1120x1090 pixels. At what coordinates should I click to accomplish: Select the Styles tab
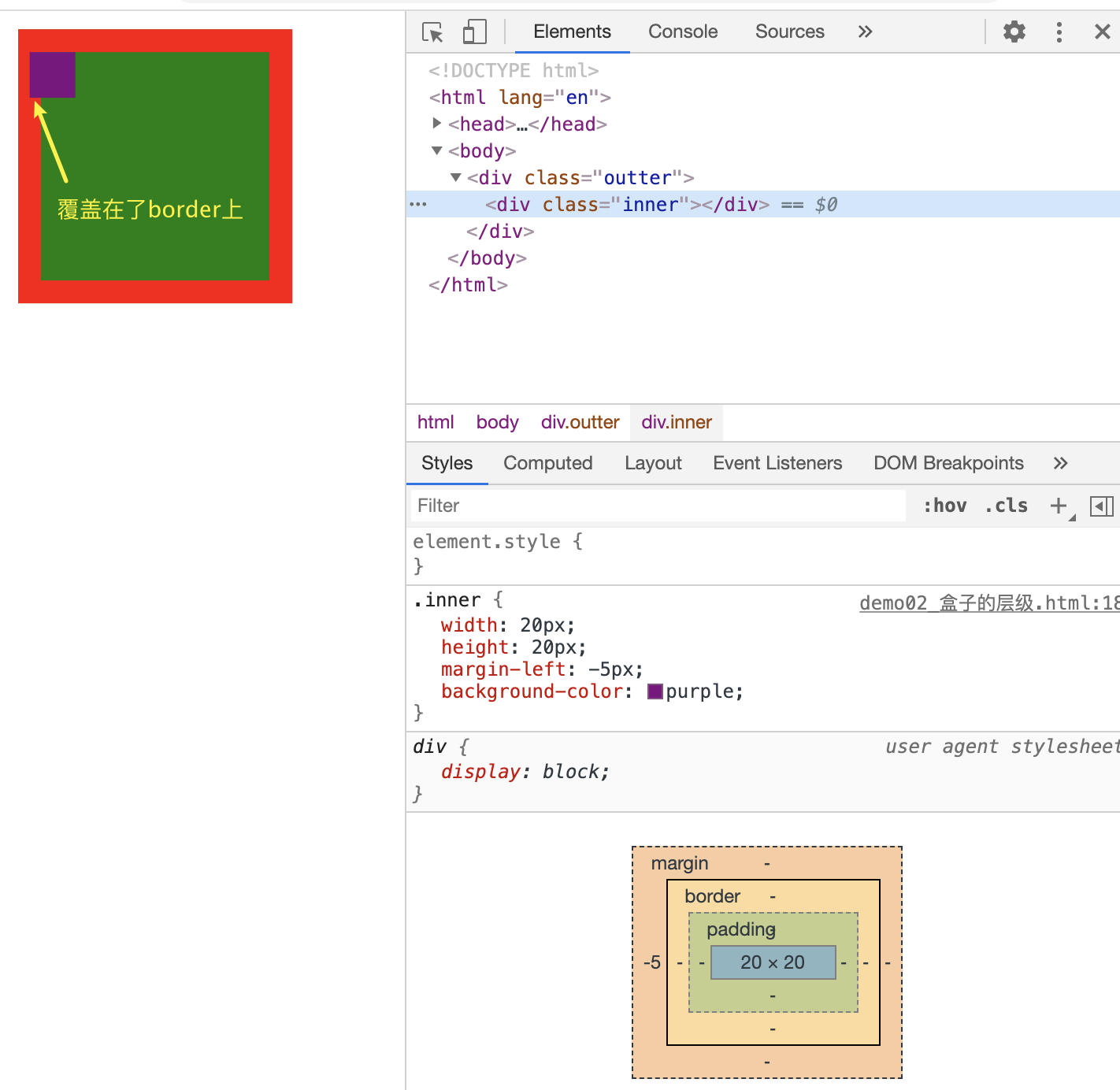point(447,463)
